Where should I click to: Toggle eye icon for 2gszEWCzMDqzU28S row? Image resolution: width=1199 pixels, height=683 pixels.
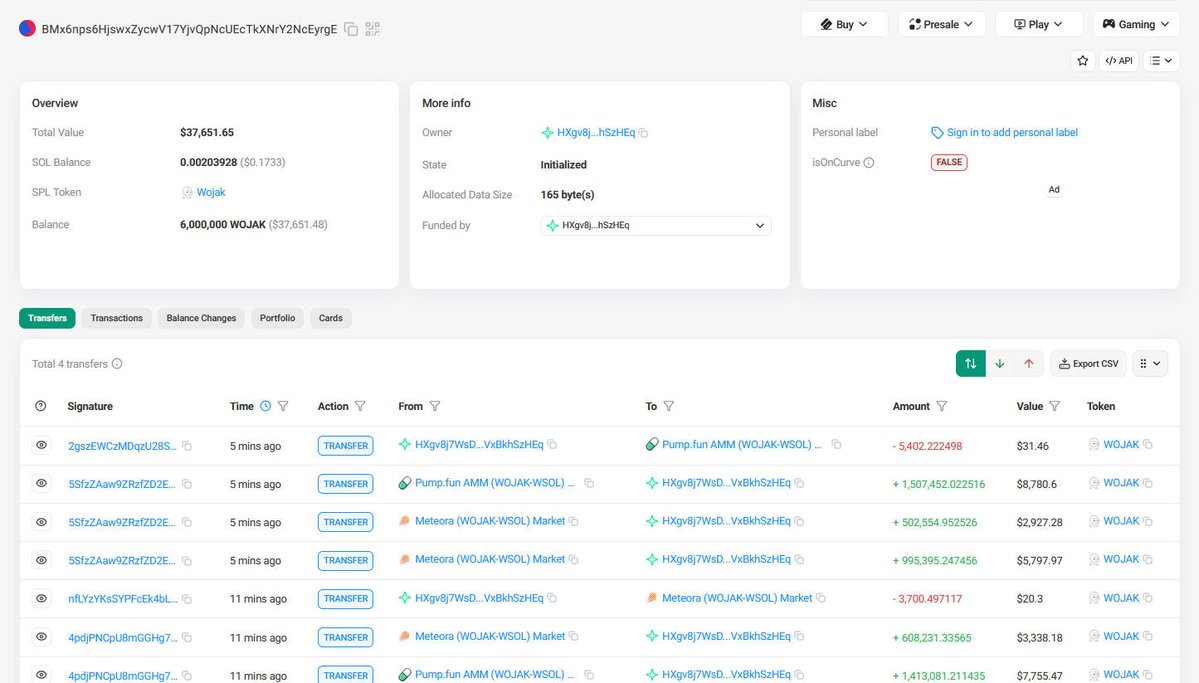coord(41,445)
